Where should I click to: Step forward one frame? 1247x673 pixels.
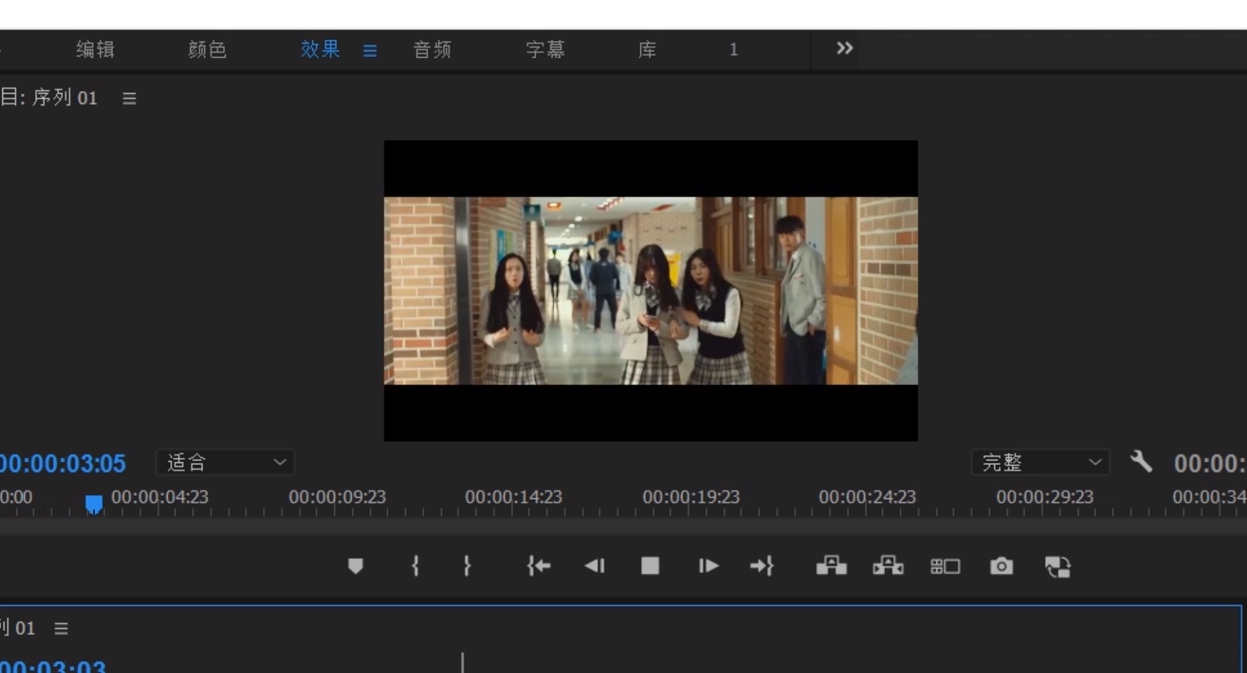pyautogui.click(x=708, y=566)
